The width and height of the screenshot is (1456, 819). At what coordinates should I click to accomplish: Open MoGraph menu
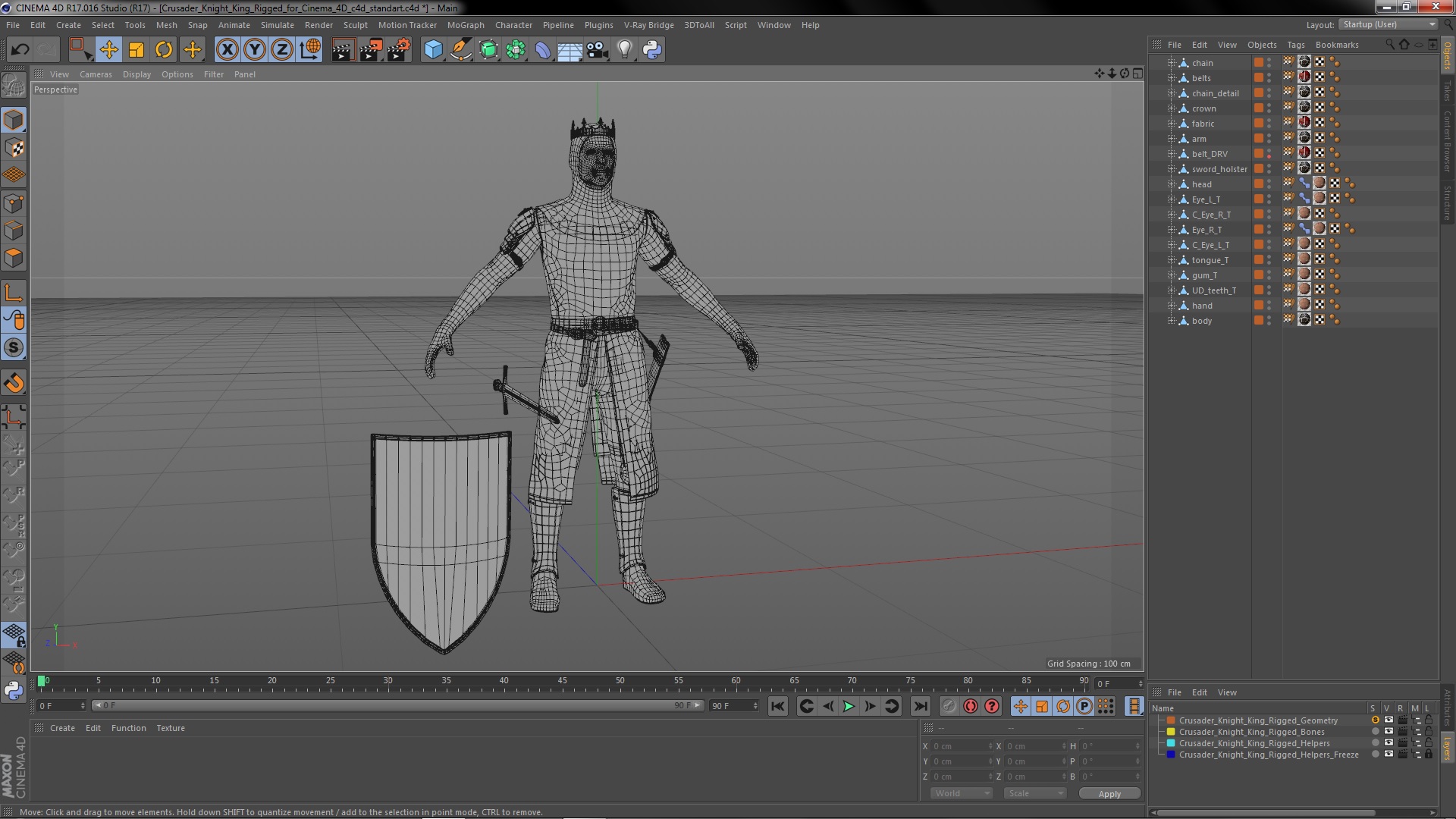coord(466,25)
